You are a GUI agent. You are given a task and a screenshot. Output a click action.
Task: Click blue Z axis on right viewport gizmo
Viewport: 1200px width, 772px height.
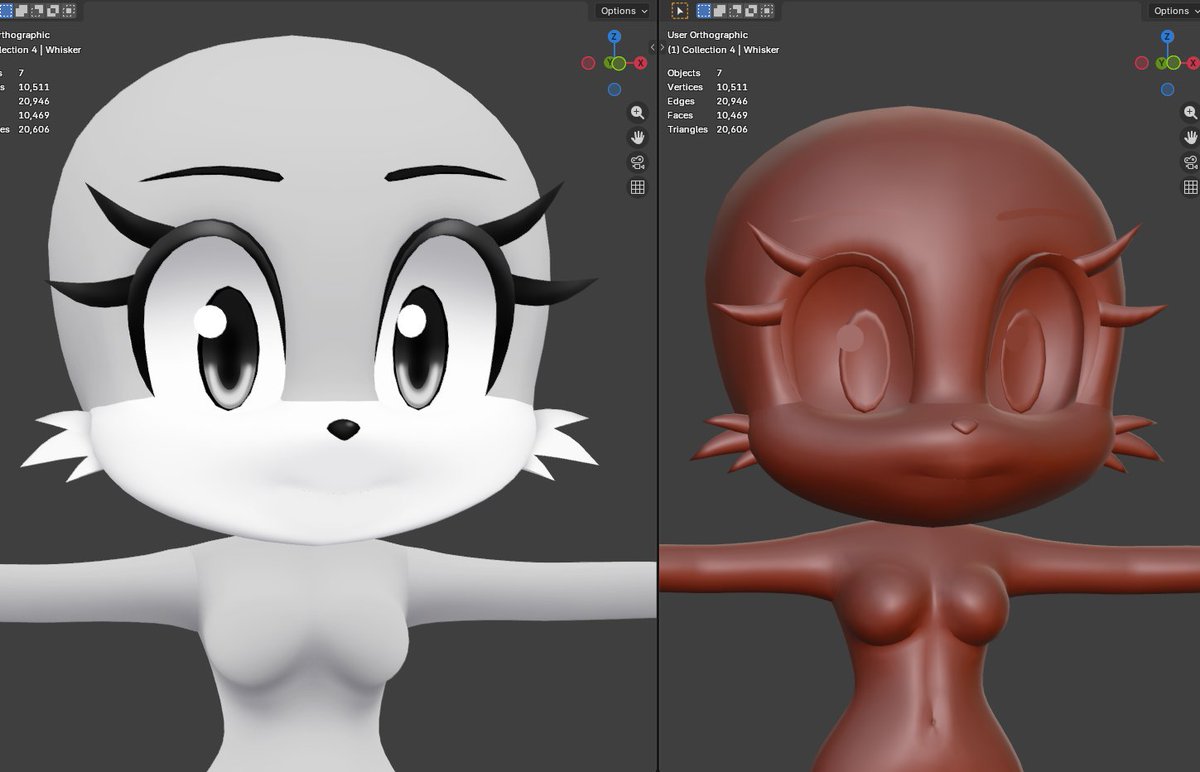(x=1168, y=37)
